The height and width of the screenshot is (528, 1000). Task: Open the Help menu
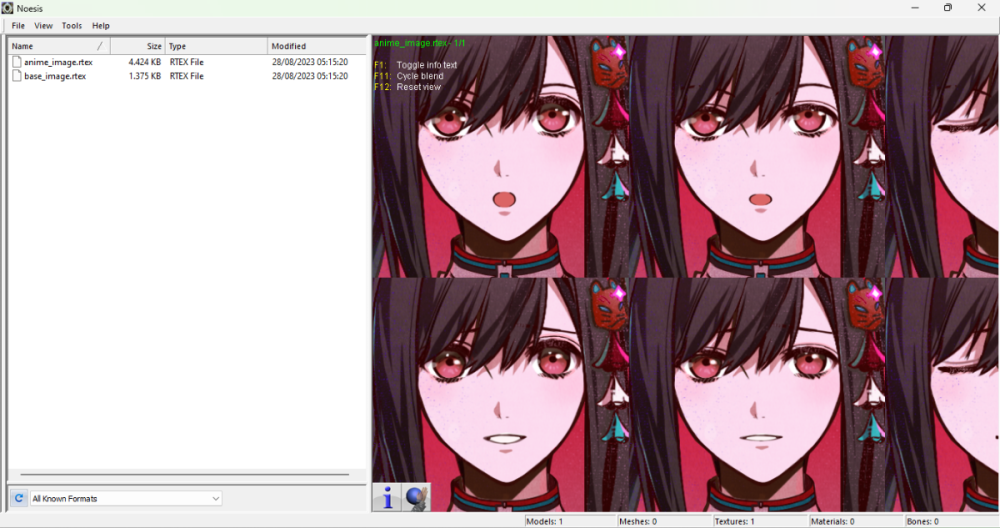[101, 26]
